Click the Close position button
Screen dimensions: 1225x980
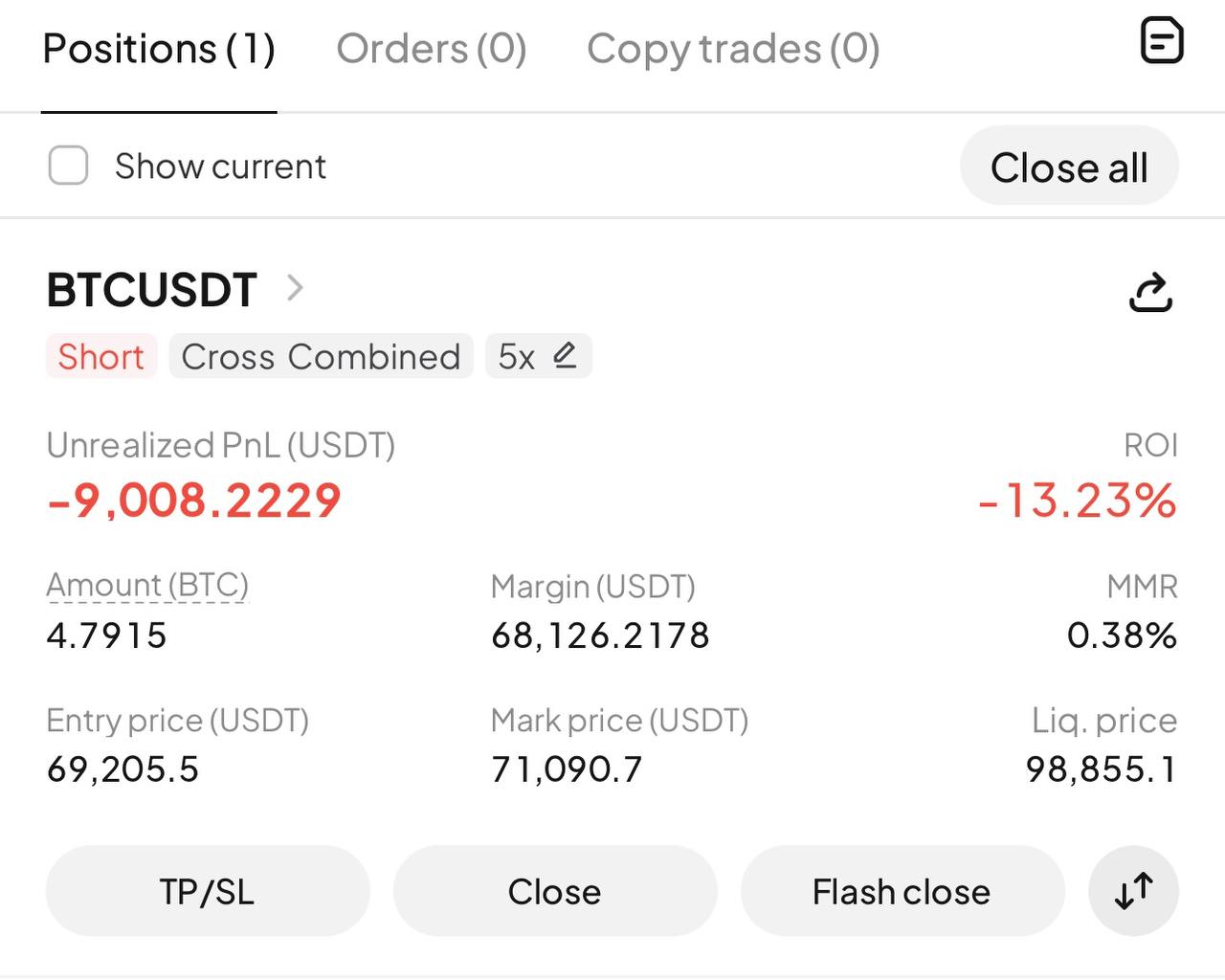(554, 891)
